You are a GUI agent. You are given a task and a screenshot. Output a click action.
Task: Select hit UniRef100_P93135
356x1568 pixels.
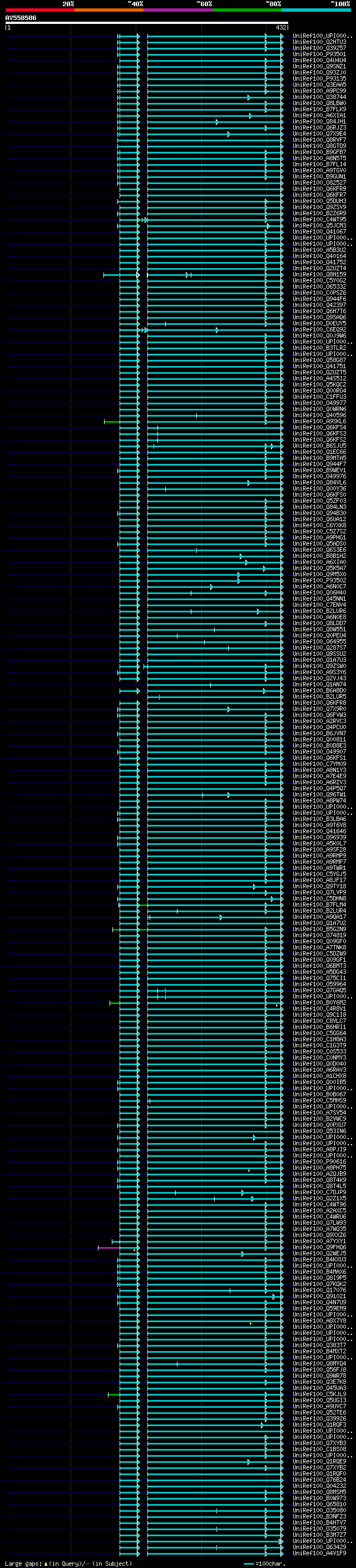[x=319, y=78]
